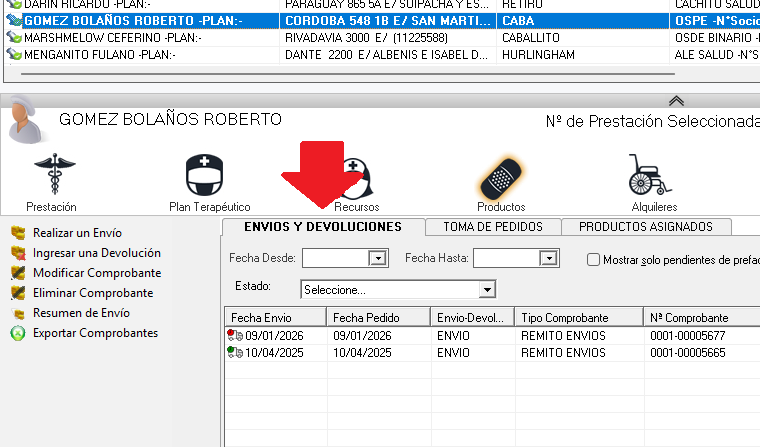Open the Alquileres wheelchair icon
Screen dimensions: 760x447
[650, 176]
